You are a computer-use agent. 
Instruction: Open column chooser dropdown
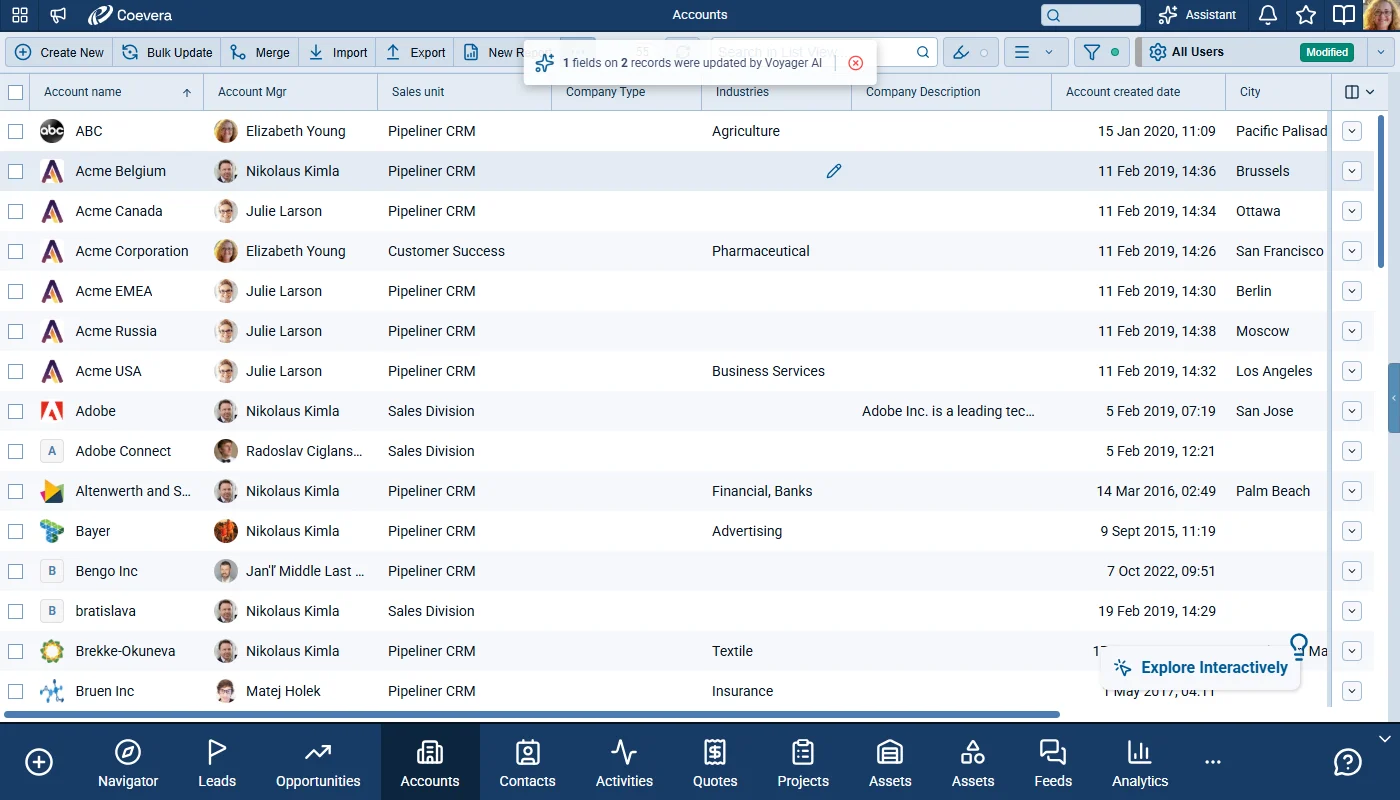click(1359, 92)
